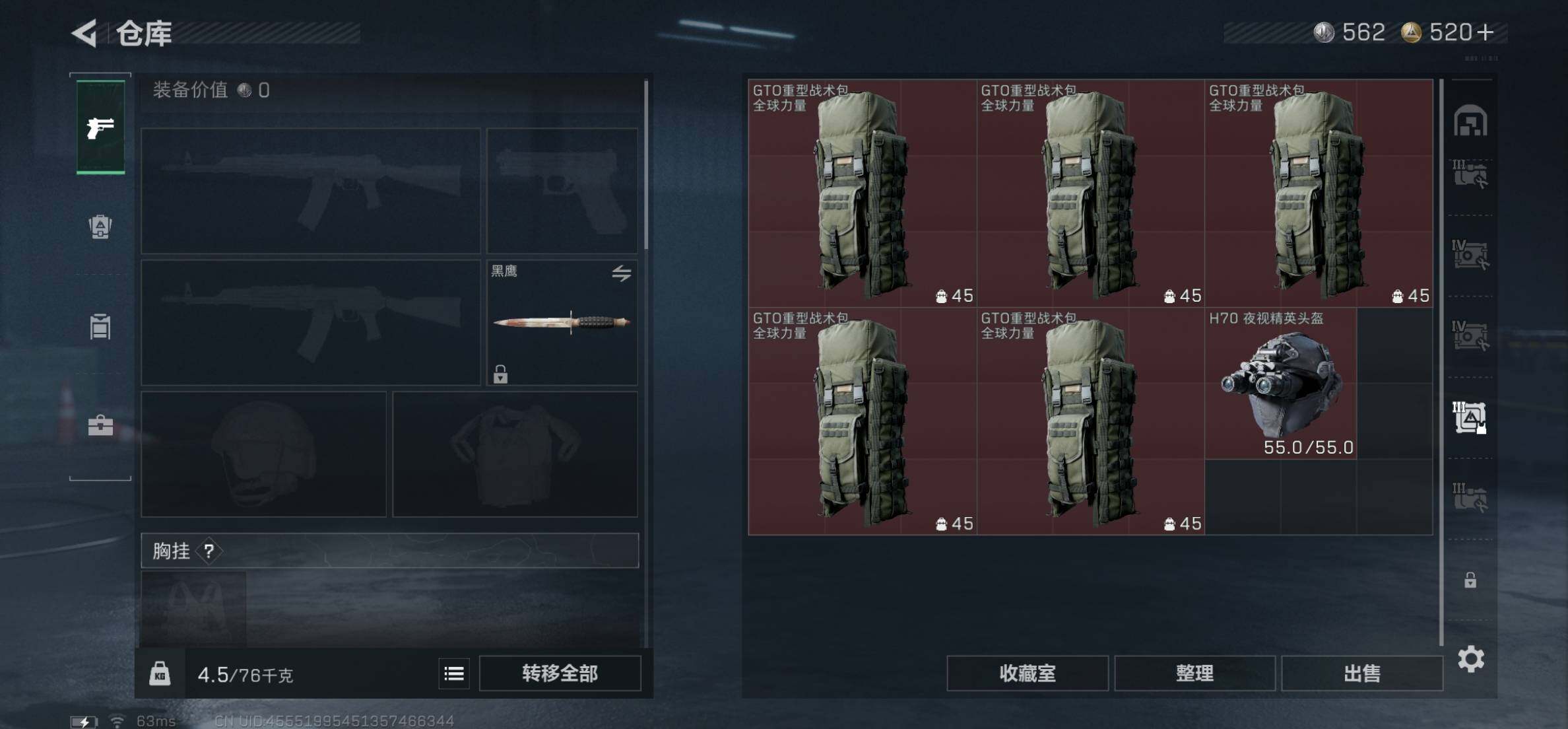This screenshot has height=729, width=1568.
Task: Toggle the padlock icon on right rail
Action: tap(1470, 580)
